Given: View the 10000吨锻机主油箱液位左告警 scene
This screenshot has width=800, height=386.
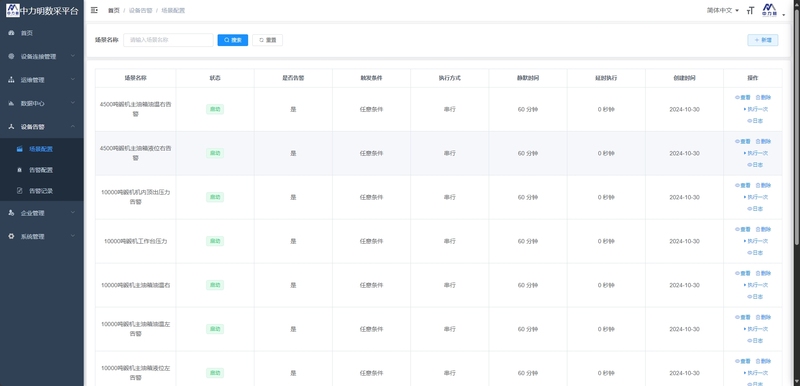Looking at the screenshot, I should pos(743,361).
